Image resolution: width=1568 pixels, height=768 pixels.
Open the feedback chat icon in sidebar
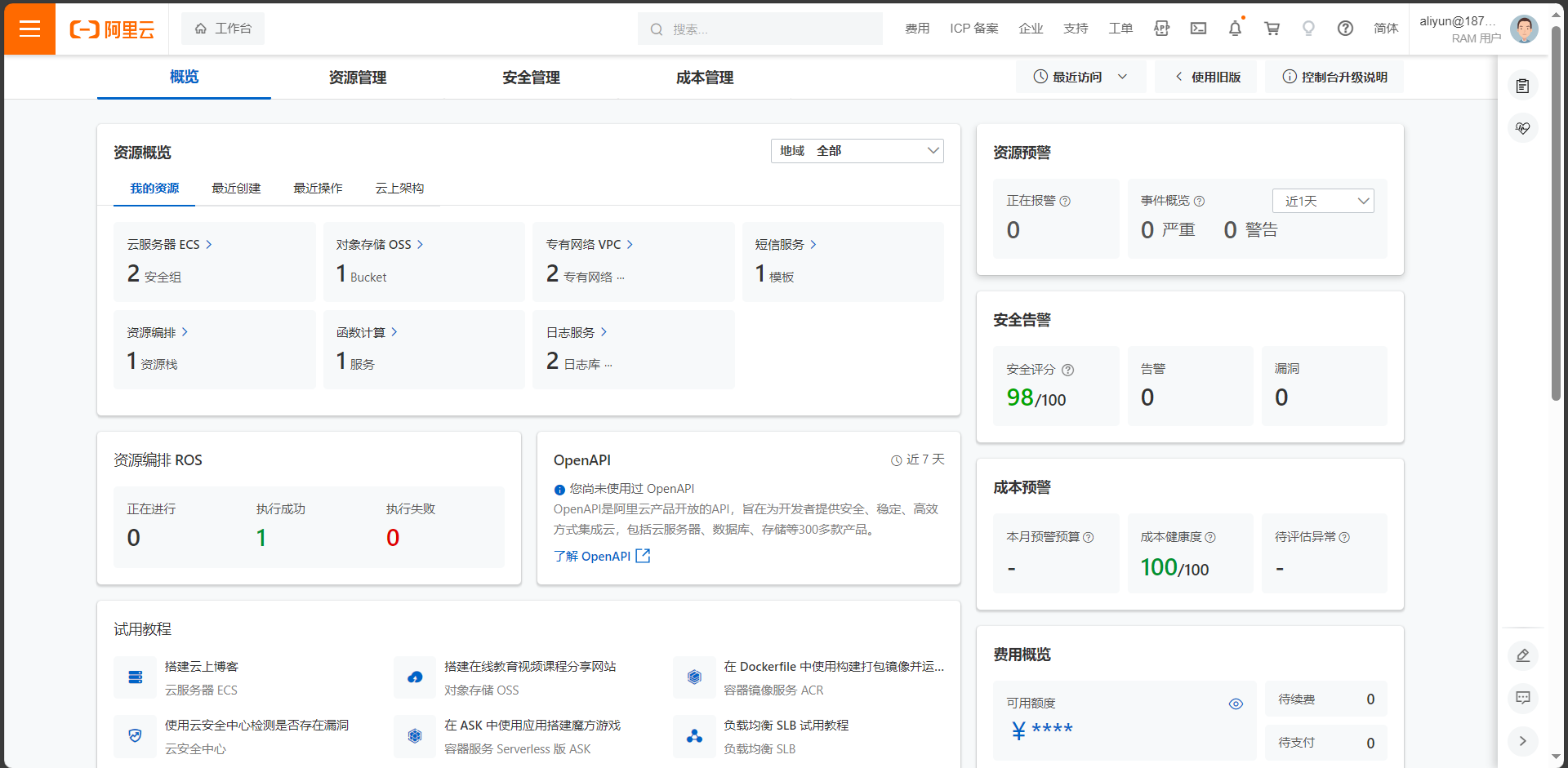[1522, 698]
